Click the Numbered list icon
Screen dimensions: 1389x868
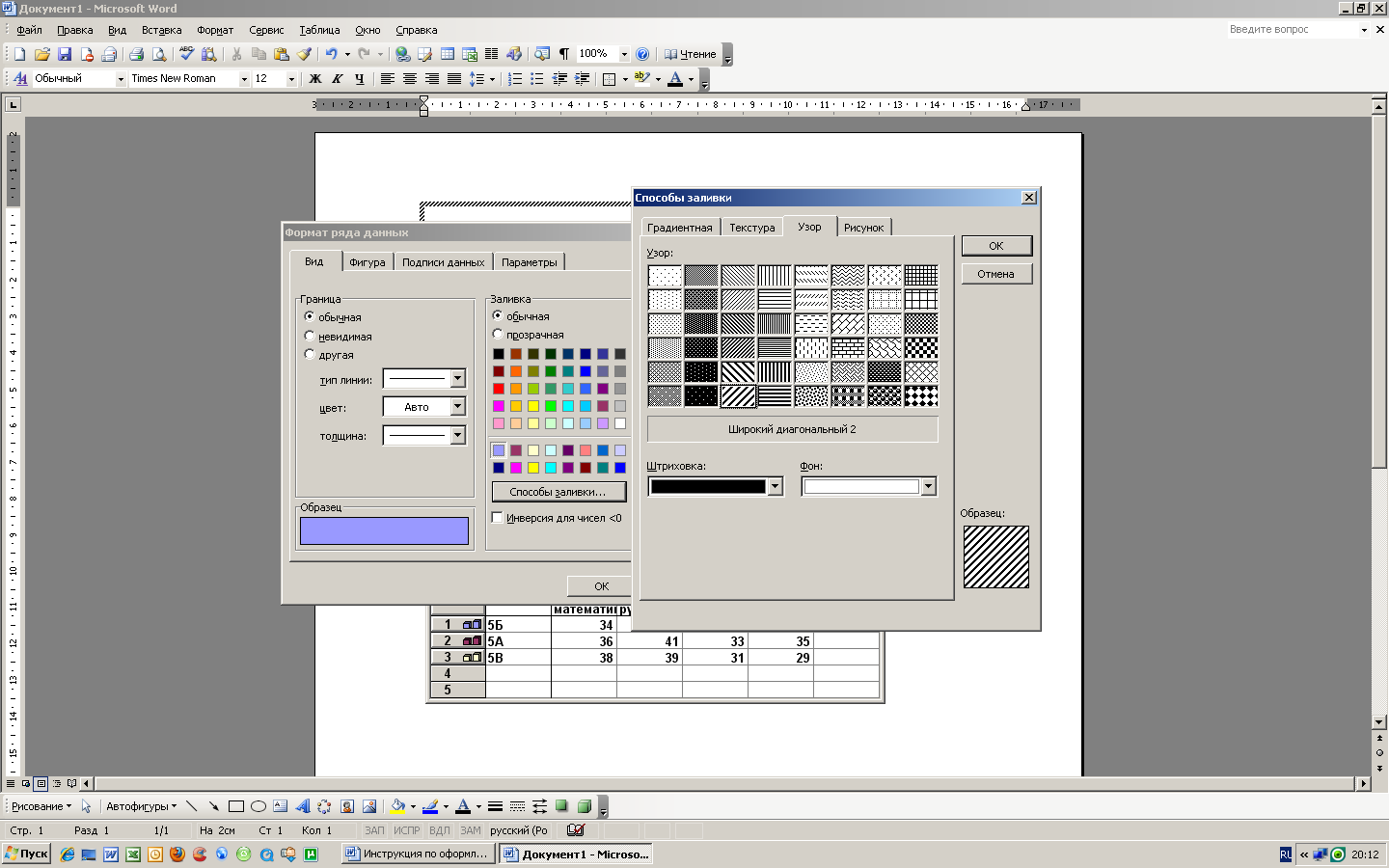515,79
